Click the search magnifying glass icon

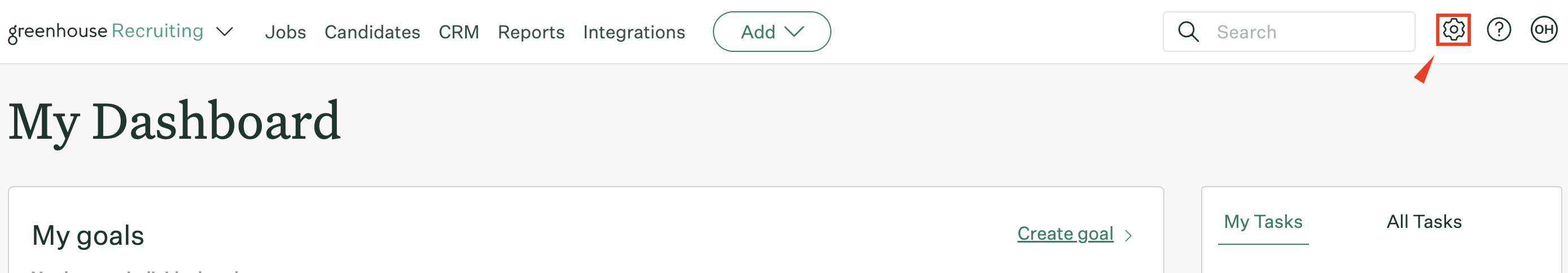tap(1188, 32)
